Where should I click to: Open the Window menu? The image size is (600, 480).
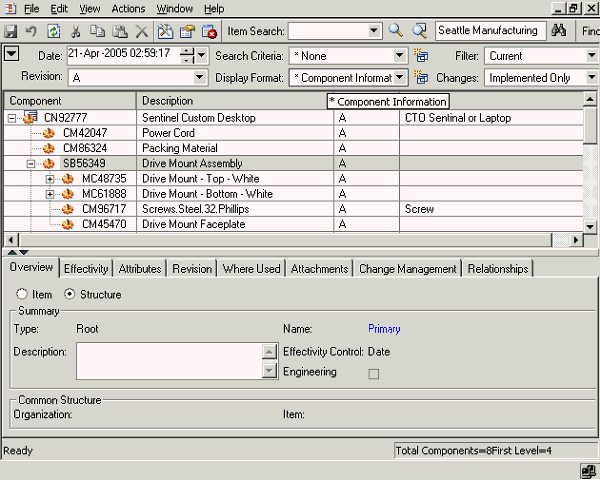(x=174, y=8)
